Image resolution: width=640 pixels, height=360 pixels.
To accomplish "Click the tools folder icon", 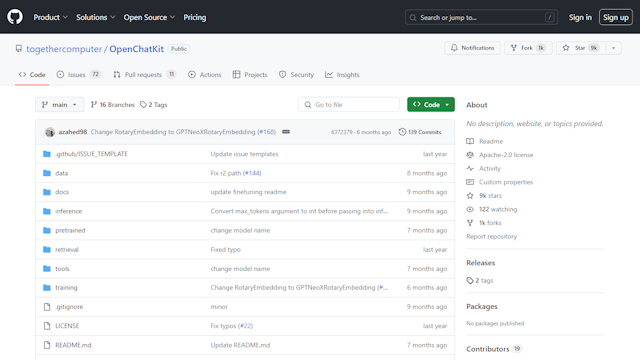I will [47, 269].
